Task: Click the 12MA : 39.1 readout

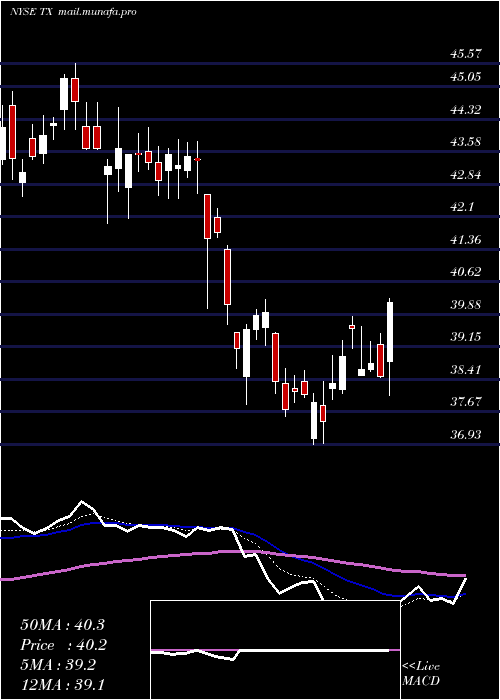Action: (x=62, y=684)
